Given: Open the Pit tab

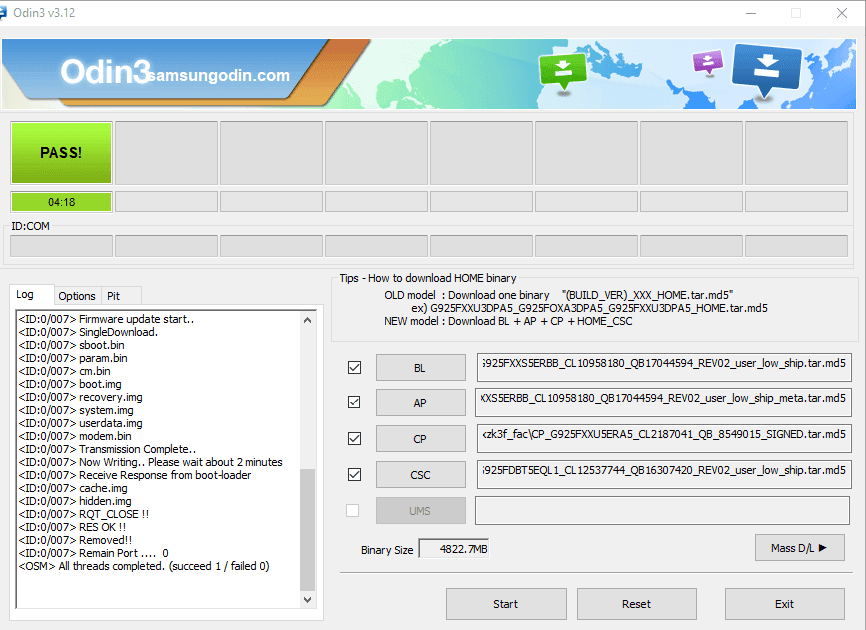Looking at the screenshot, I should (x=113, y=296).
